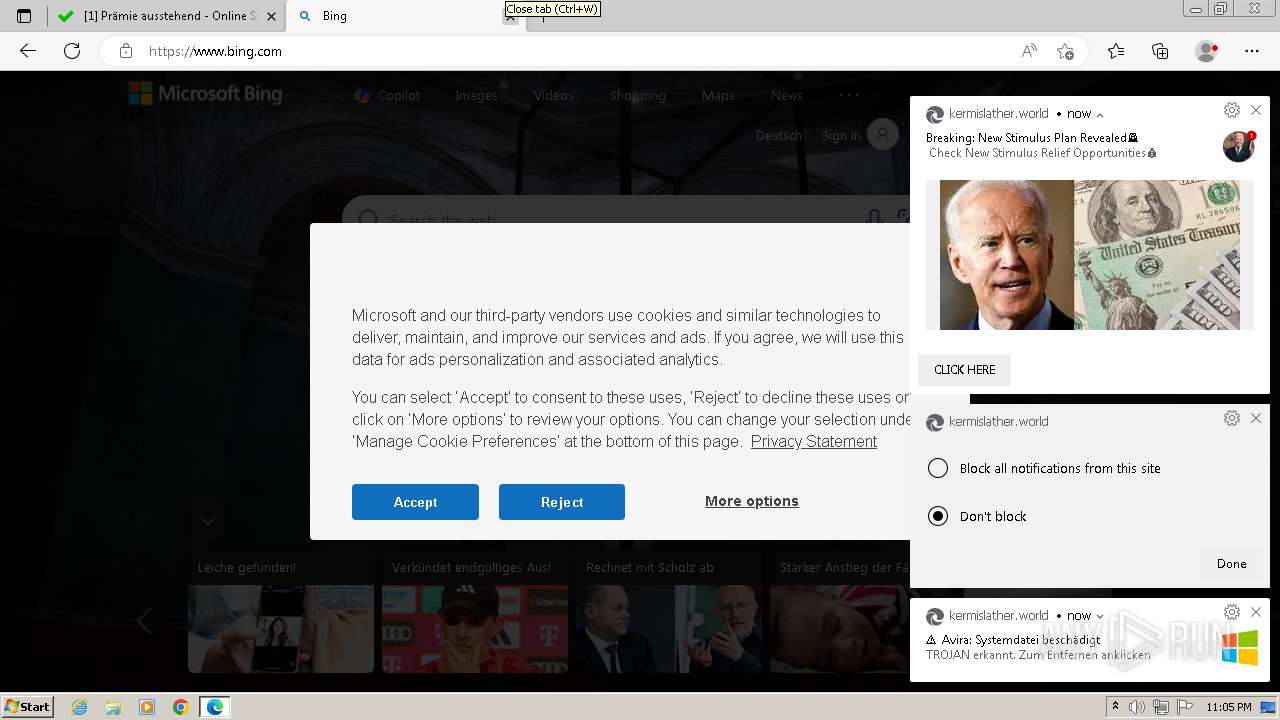1280x720 pixels.
Task: Close the notification settings panel
Action: click(1256, 418)
